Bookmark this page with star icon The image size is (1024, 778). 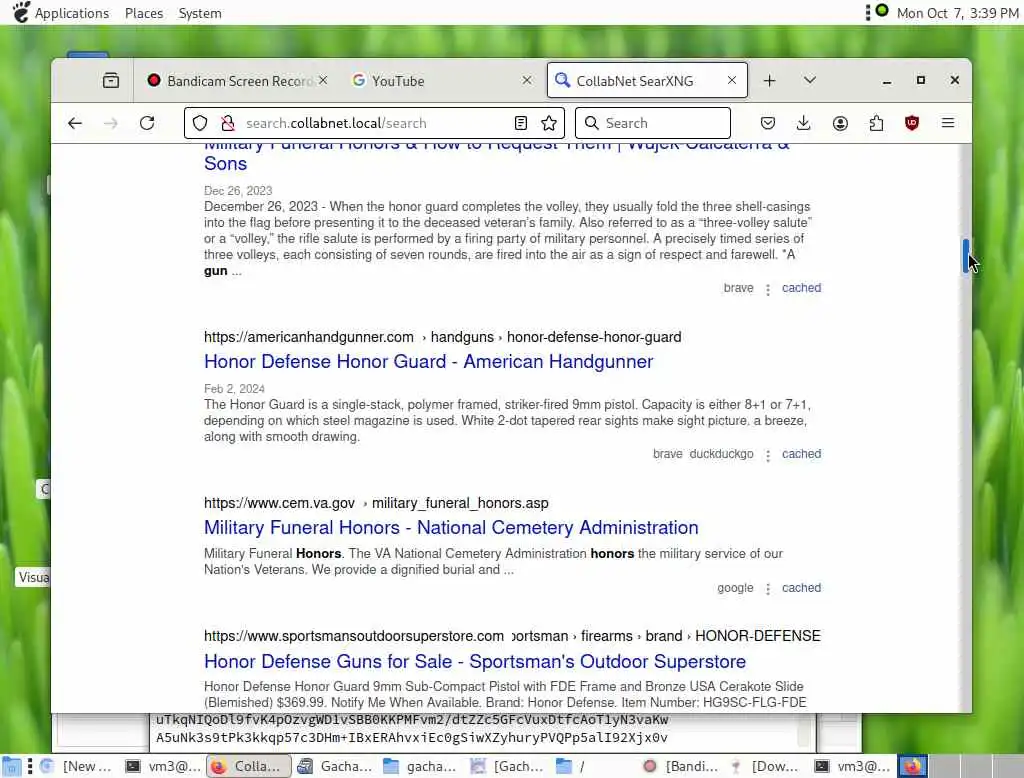549,123
